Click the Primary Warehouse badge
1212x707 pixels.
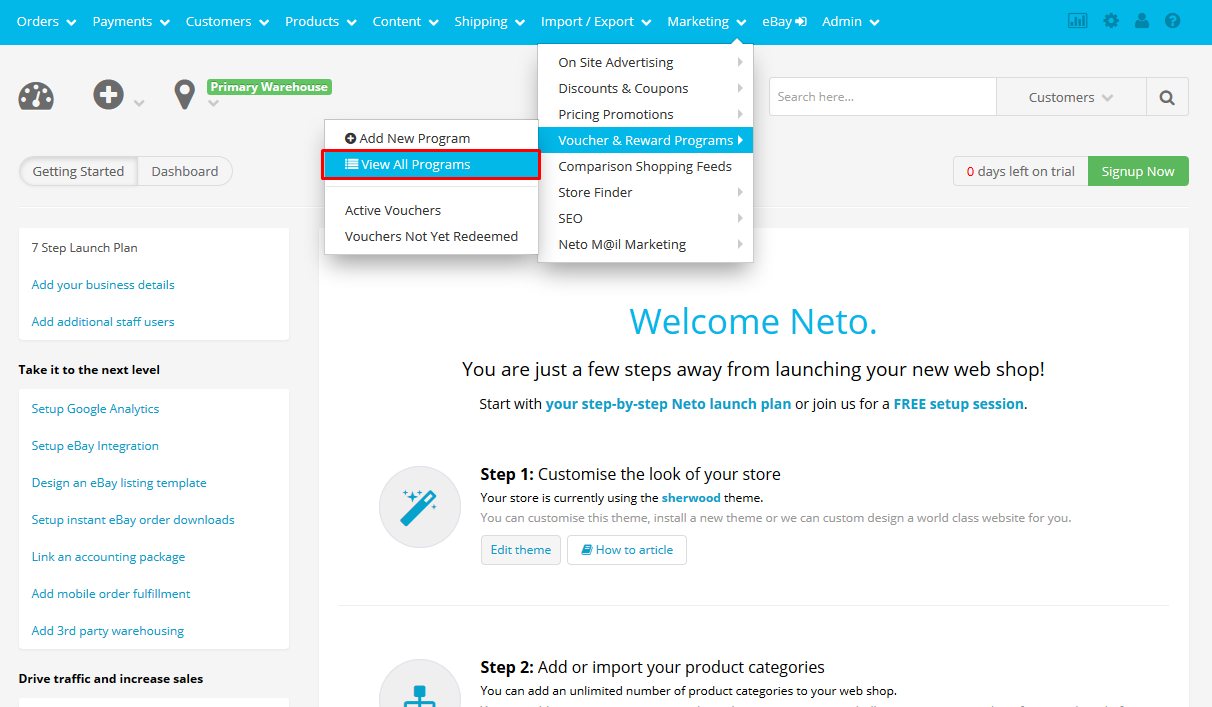269,87
